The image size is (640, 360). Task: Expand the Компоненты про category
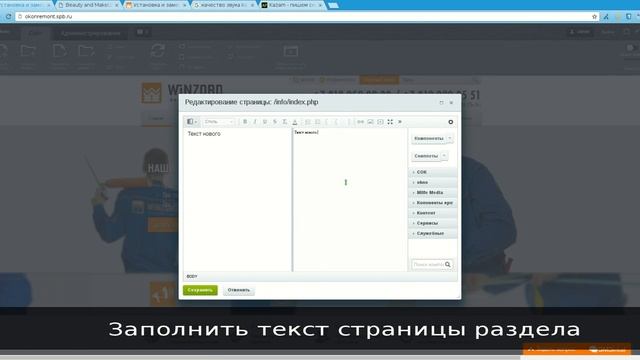coord(433,203)
